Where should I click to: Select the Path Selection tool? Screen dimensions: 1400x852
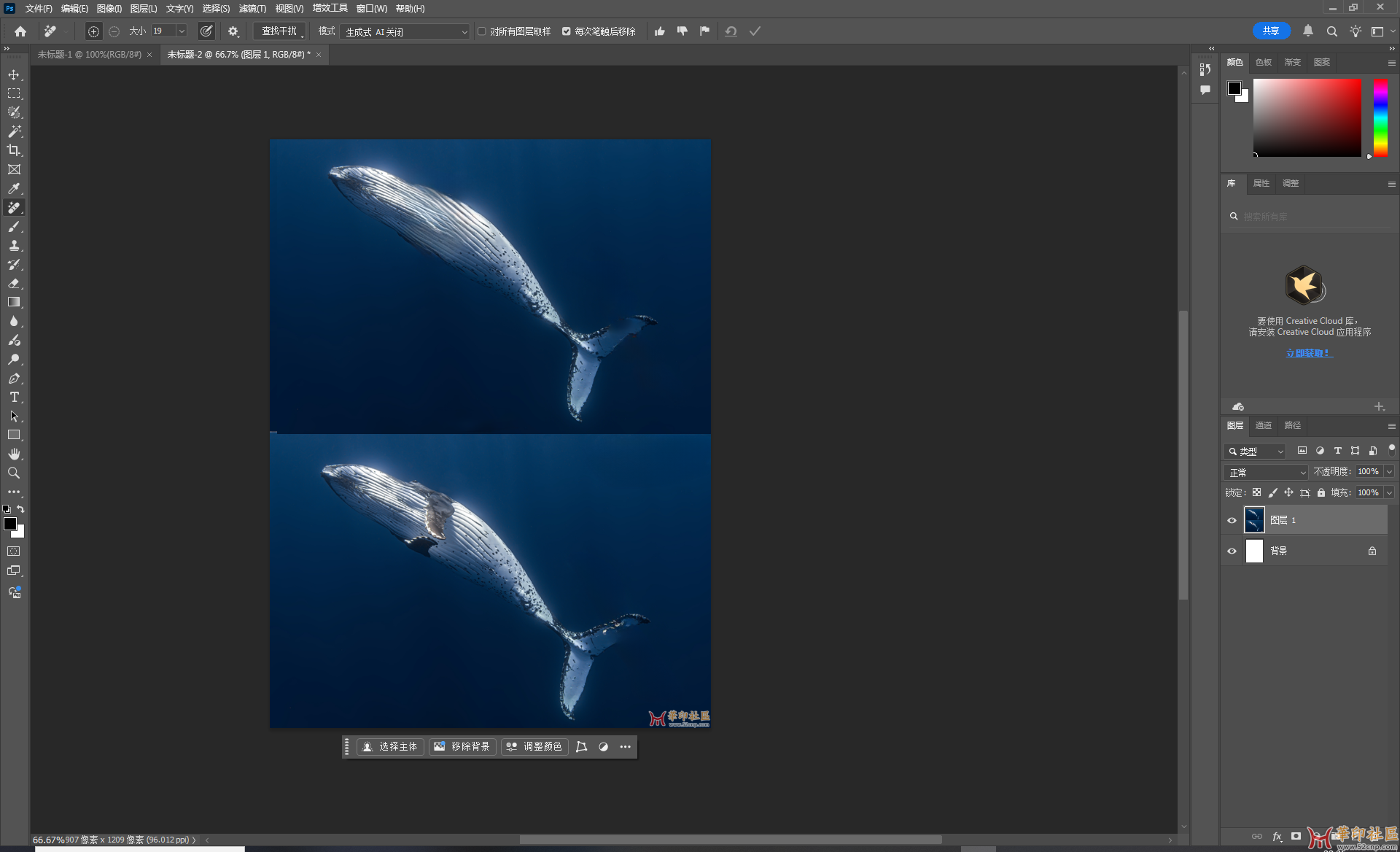(14, 416)
